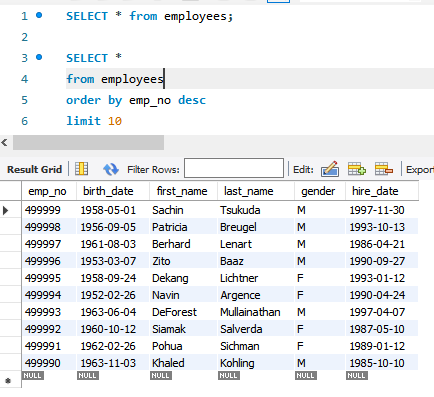Select hire date cell 1986-04-21
Viewport: 434px width, 397px height.
pos(382,244)
